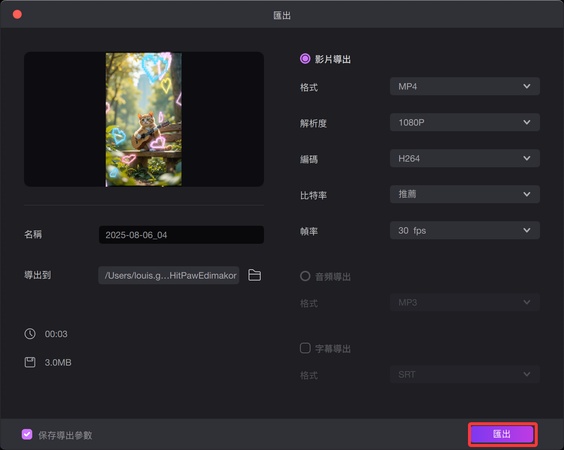Click the 幀率 label

[x=309, y=231]
